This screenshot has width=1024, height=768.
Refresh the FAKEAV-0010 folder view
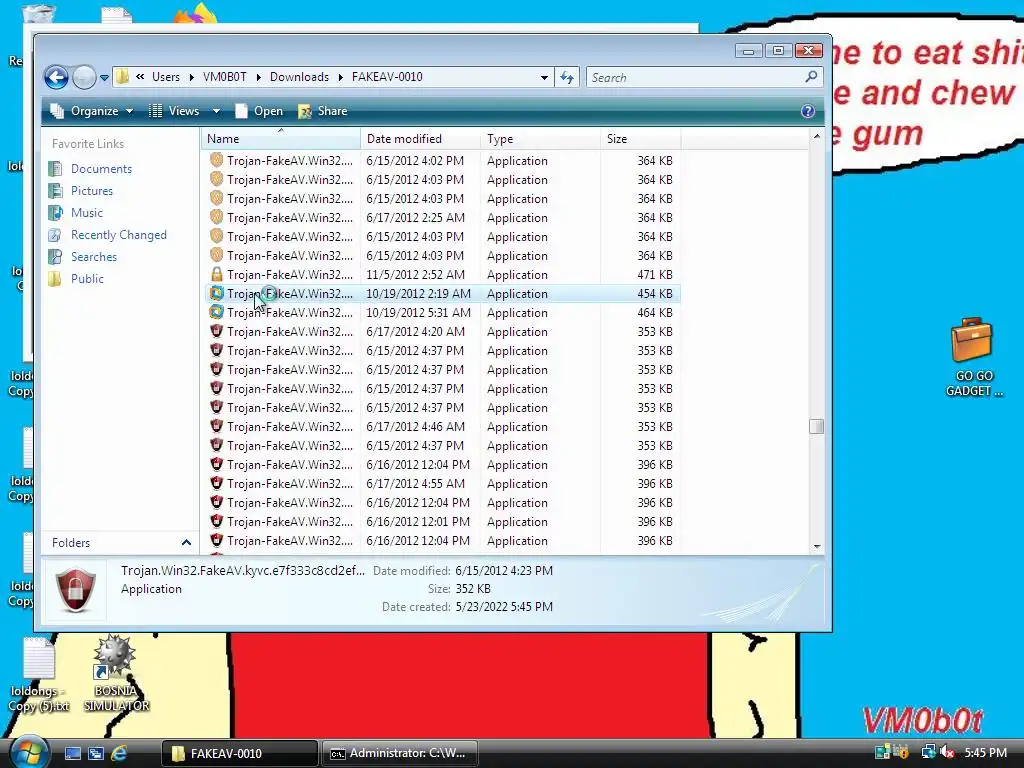[x=567, y=77]
